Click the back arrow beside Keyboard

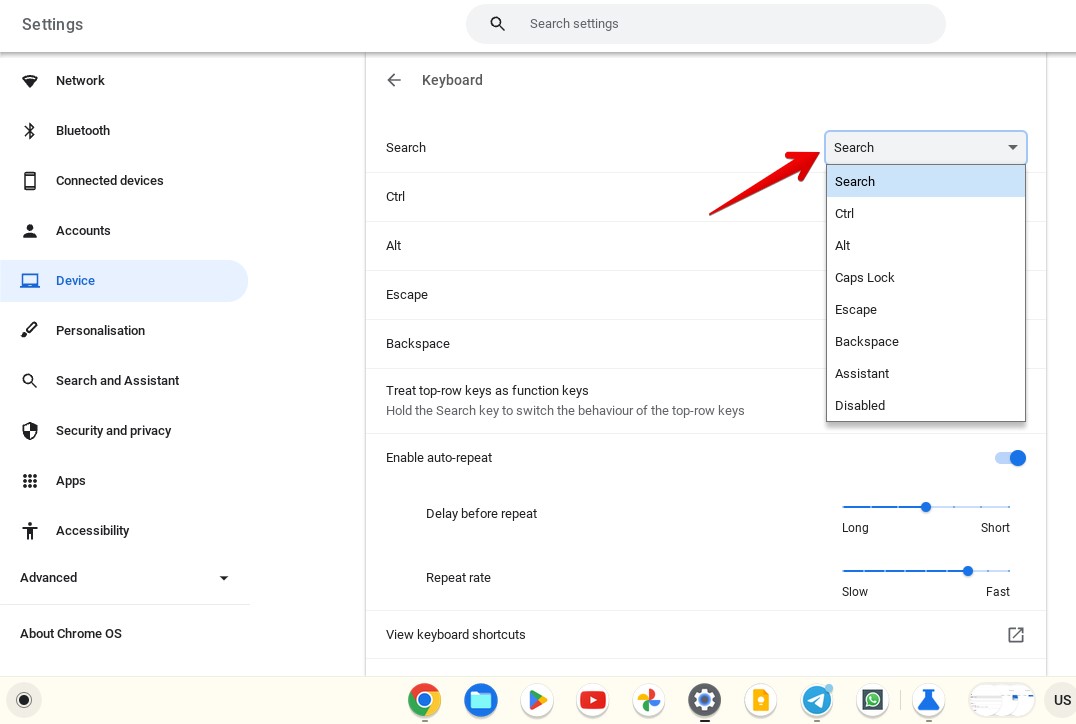click(394, 80)
